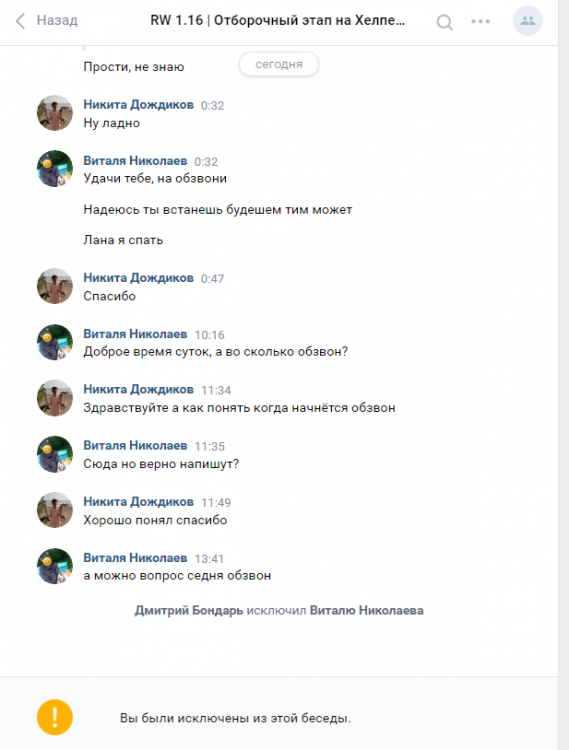
Task: Select the message 'Спасибо' at 0:47
Action: click(x=109, y=296)
